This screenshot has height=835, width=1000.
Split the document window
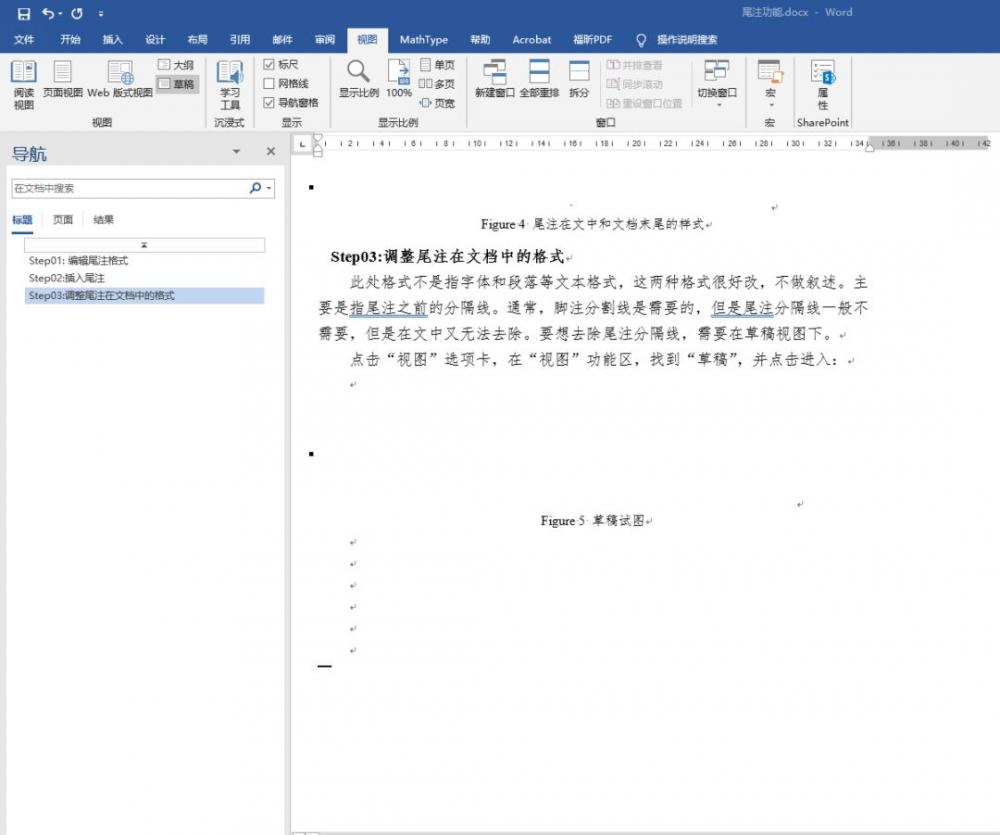coord(579,80)
